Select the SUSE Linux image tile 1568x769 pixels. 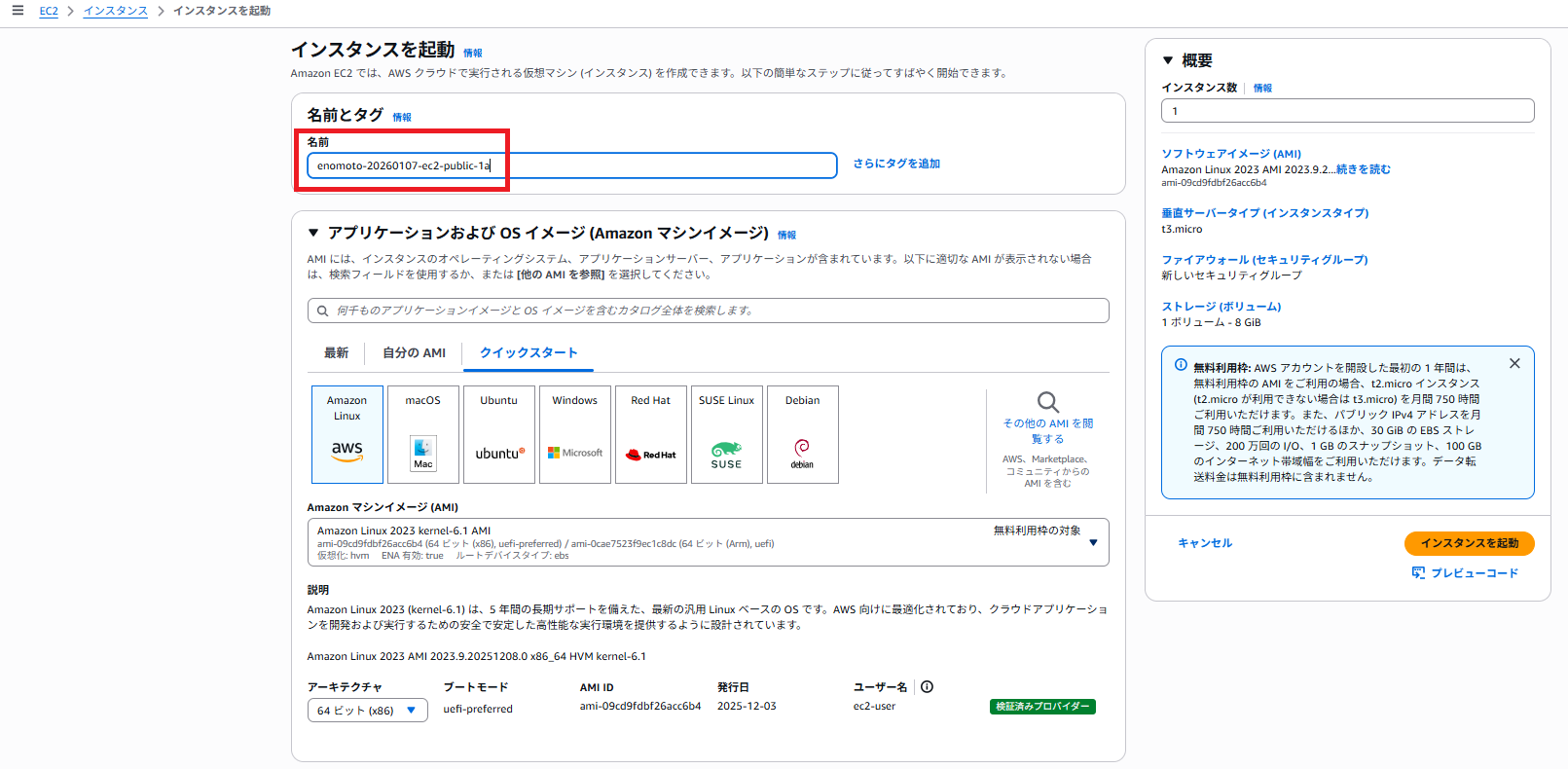727,434
